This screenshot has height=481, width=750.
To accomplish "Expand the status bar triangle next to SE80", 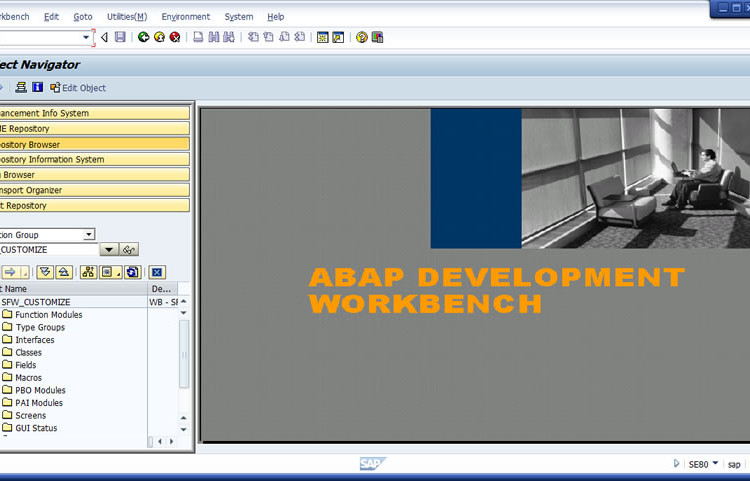I will pos(676,463).
